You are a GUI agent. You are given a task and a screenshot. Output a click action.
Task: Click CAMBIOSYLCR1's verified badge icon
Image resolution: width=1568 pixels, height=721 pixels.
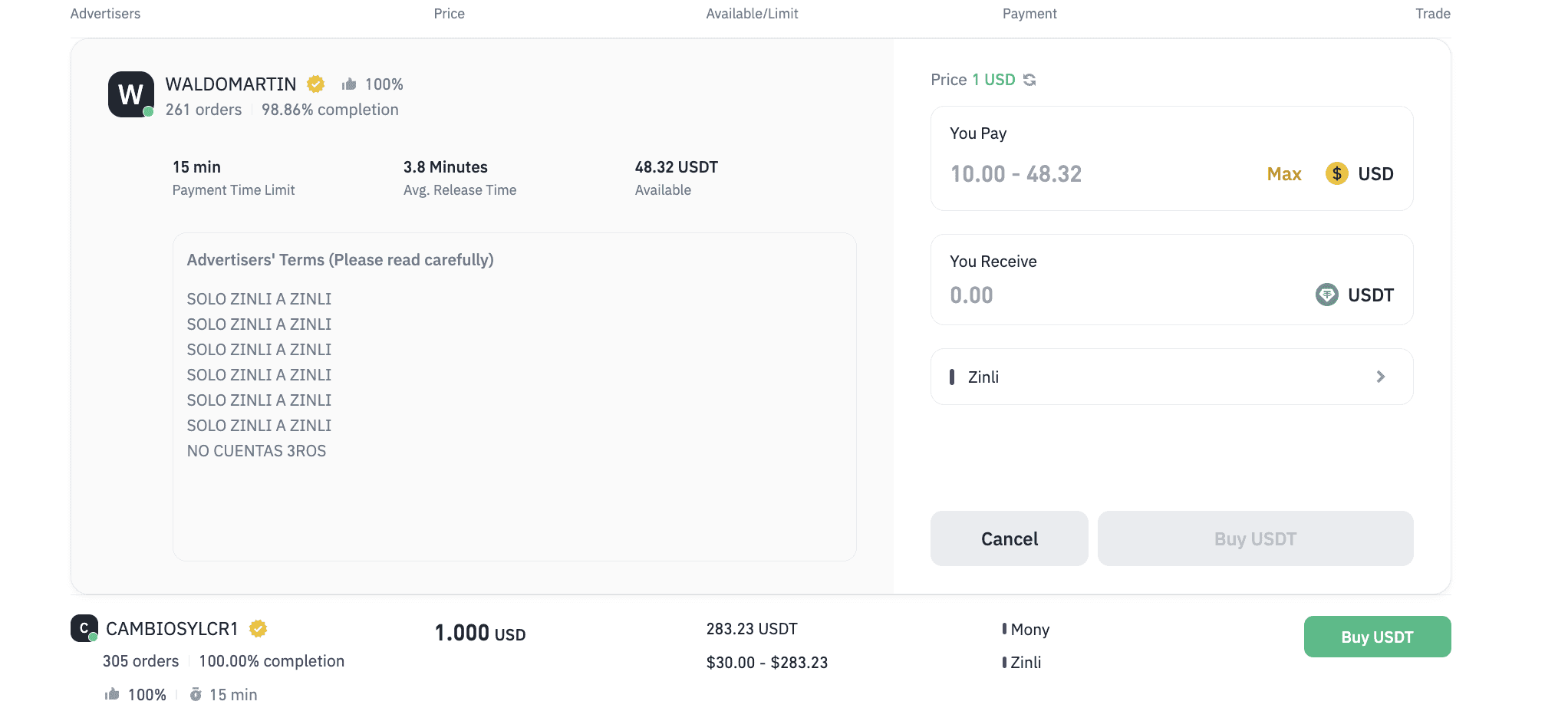259,629
